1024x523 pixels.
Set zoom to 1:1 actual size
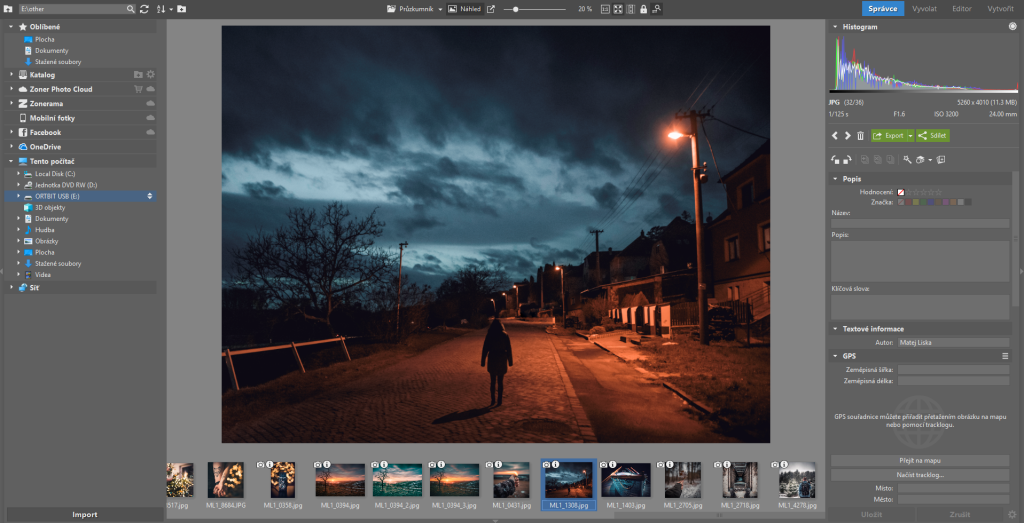pyautogui.click(x=605, y=9)
